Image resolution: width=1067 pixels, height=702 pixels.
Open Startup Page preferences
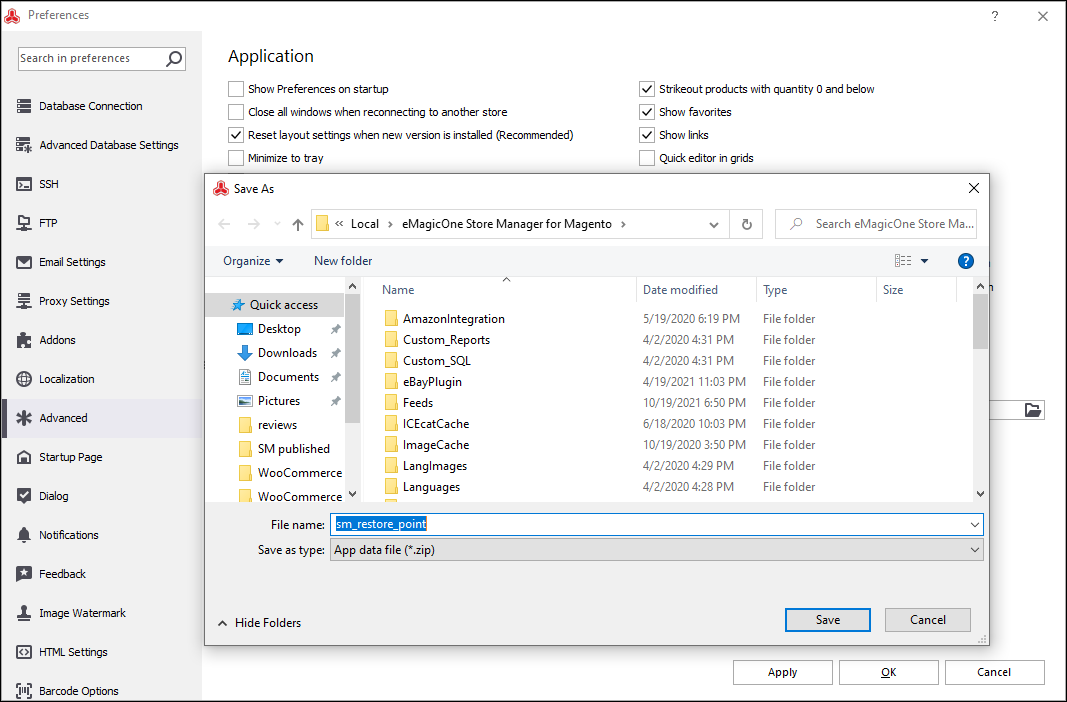tap(59, 457)
